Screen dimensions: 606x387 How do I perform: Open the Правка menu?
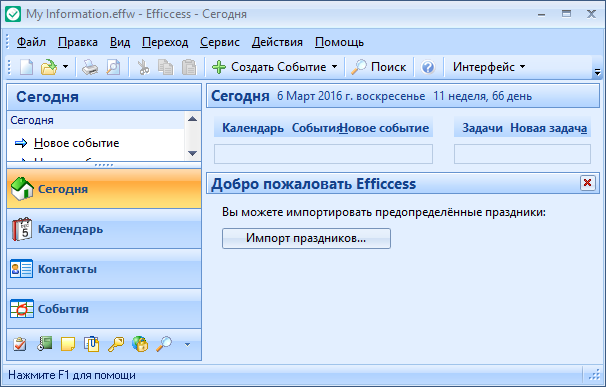(x=78, y=42)
